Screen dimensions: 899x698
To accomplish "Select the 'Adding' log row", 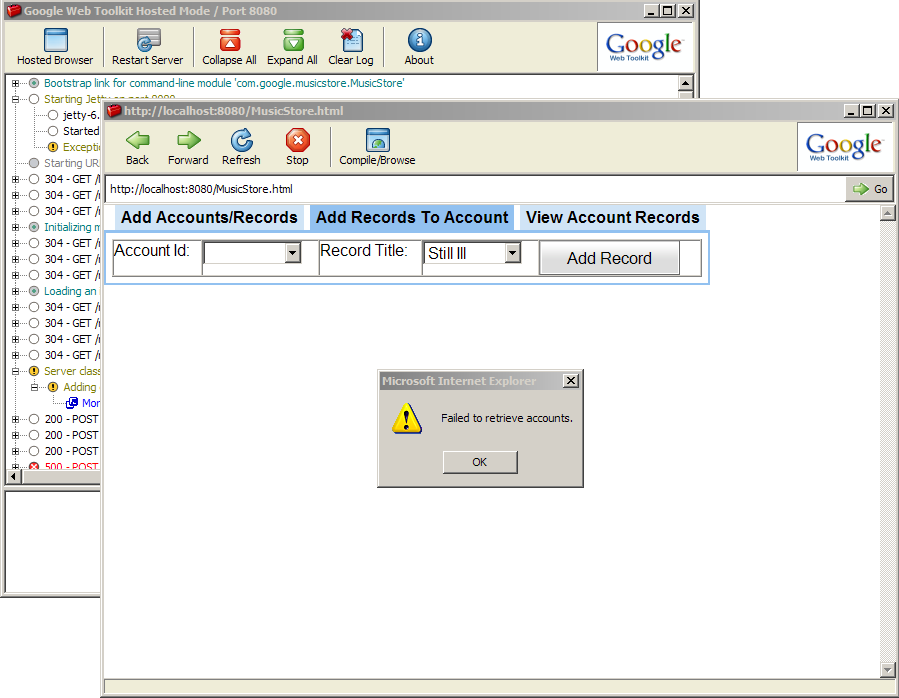I will pos(80,387).
